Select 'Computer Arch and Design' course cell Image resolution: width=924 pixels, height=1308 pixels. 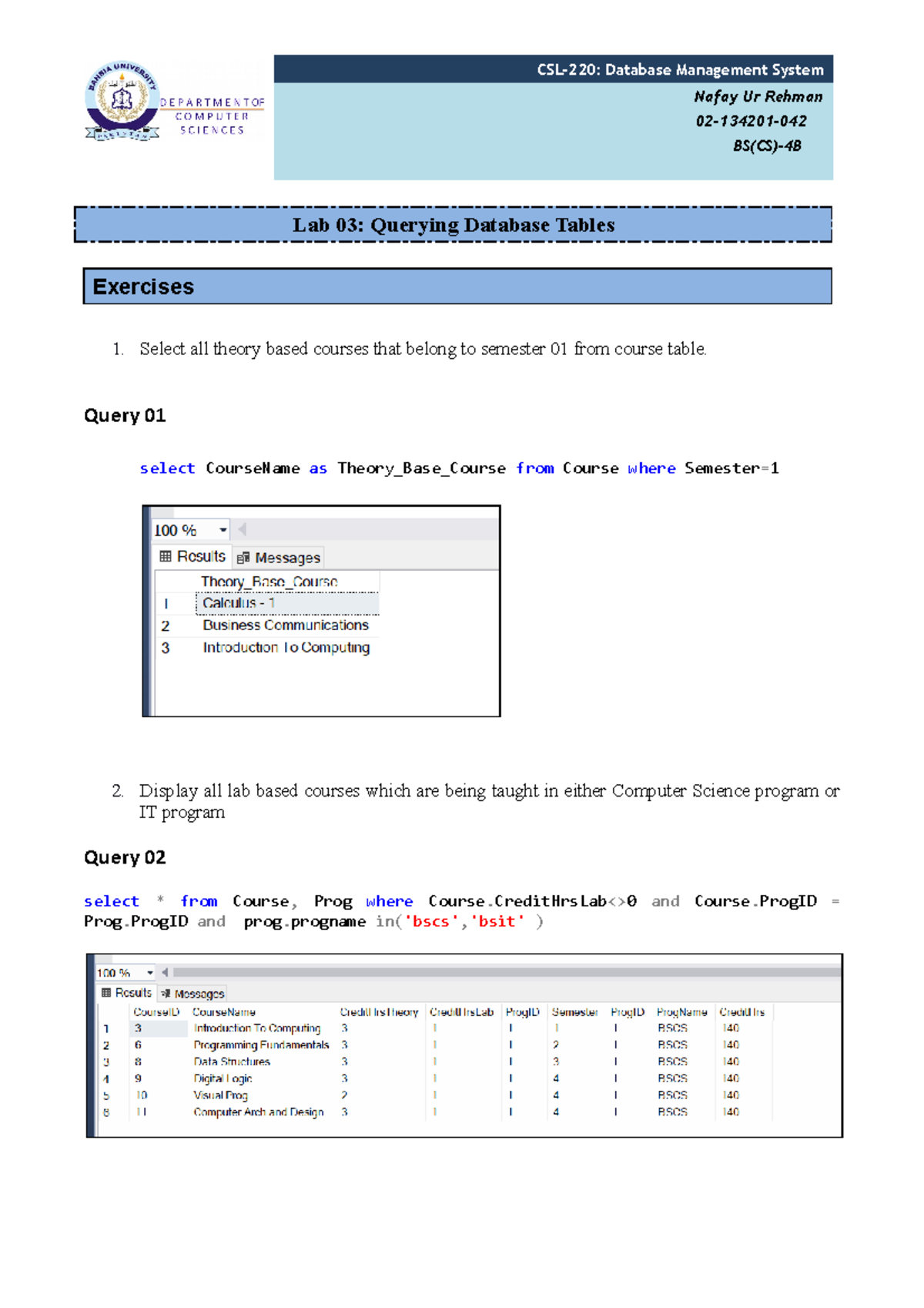[x=259, y=1112]
